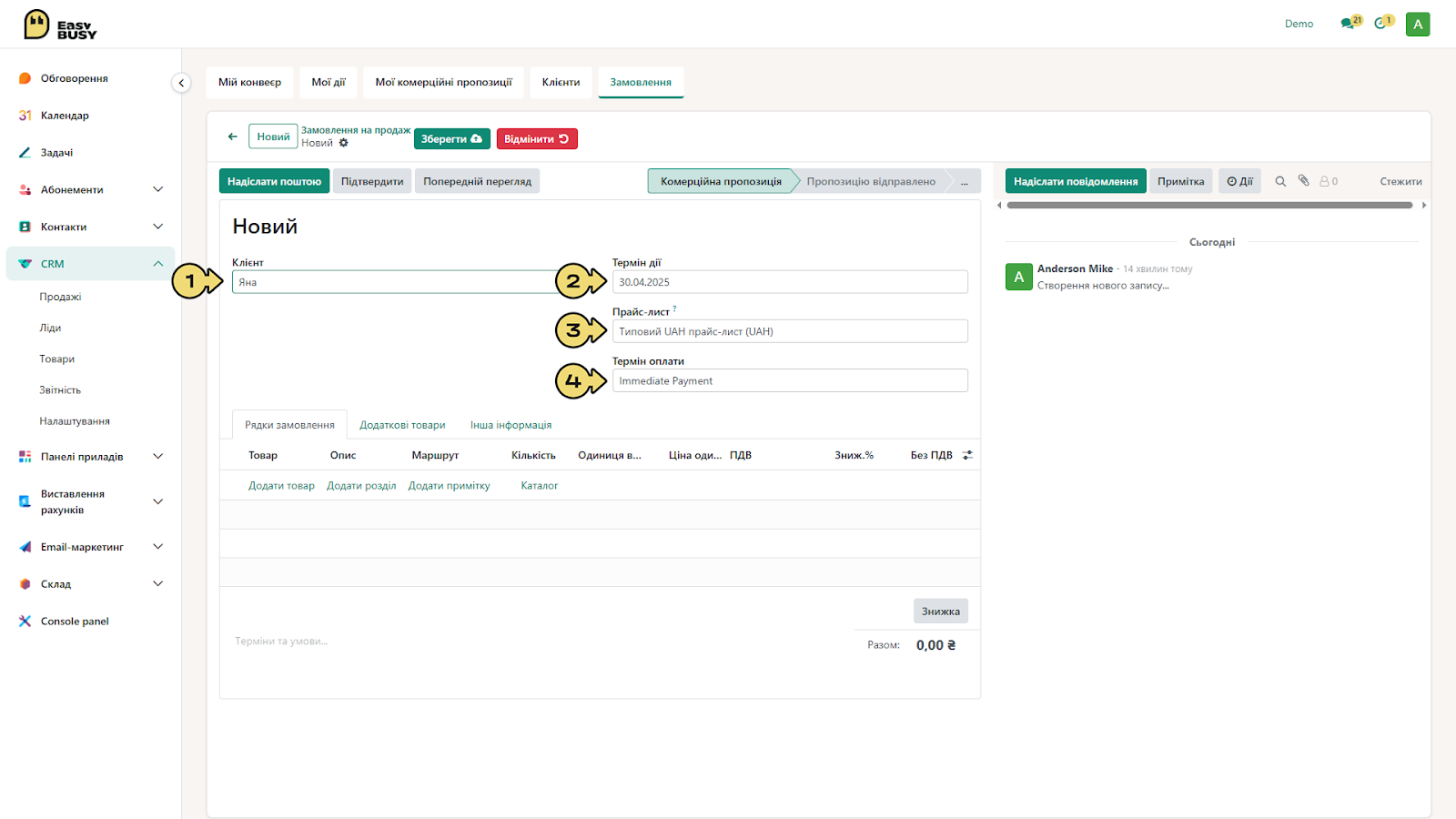Click the Новий button beside breadcrumb
This screenshot has width=1456, height=819.
click(273, 136)
